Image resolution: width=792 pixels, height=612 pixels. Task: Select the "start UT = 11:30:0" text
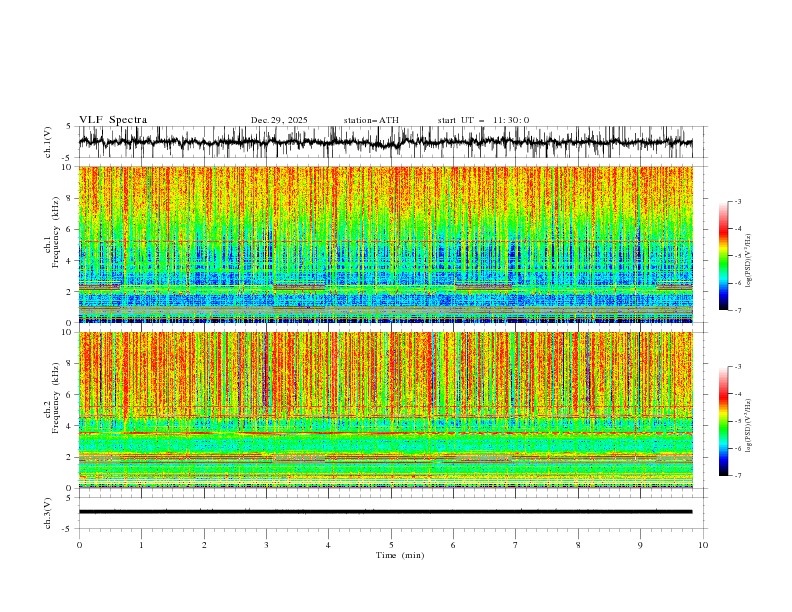[483, 120]
